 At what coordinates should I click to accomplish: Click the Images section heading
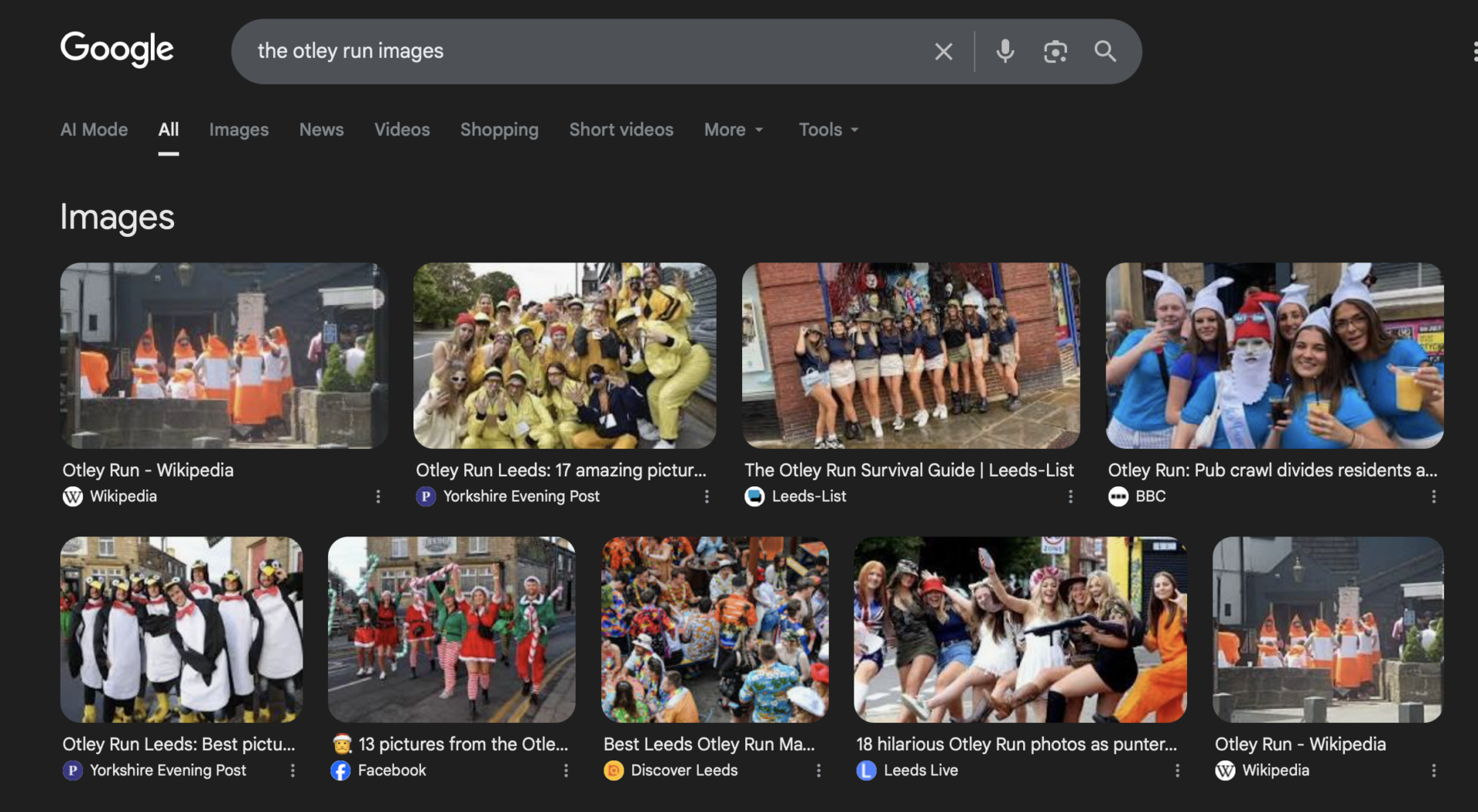(x=117, y=217)
